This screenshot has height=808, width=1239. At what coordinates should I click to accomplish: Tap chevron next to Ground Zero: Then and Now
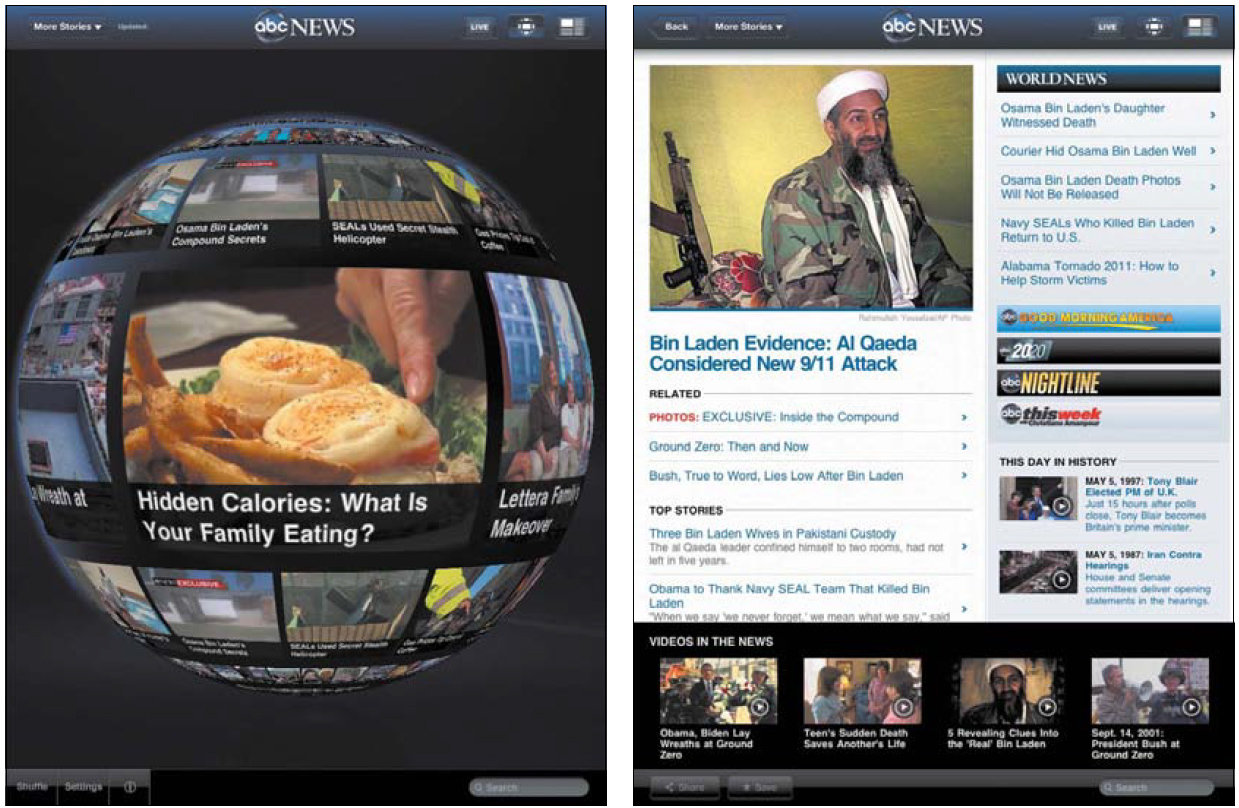coord(964,447)
